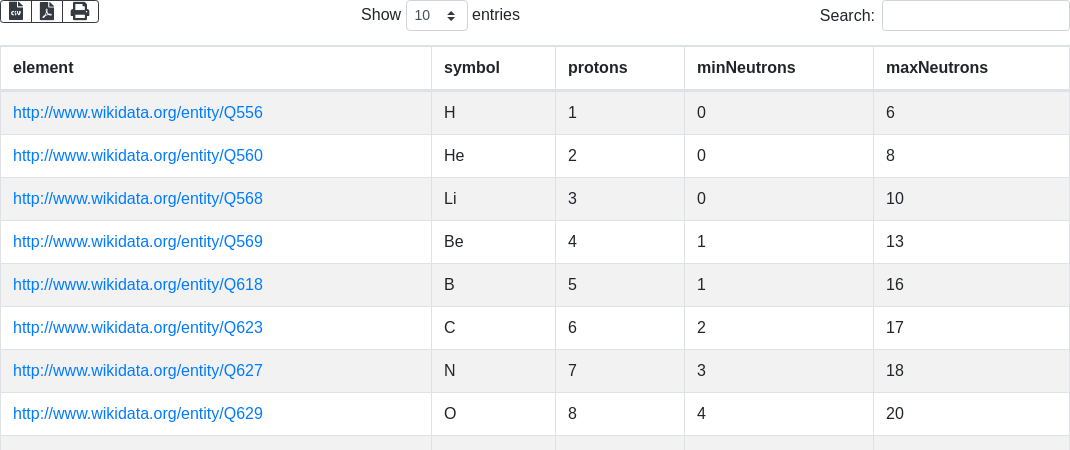
Task: Export the table as CSV
Action: click(x=16, y=11)
